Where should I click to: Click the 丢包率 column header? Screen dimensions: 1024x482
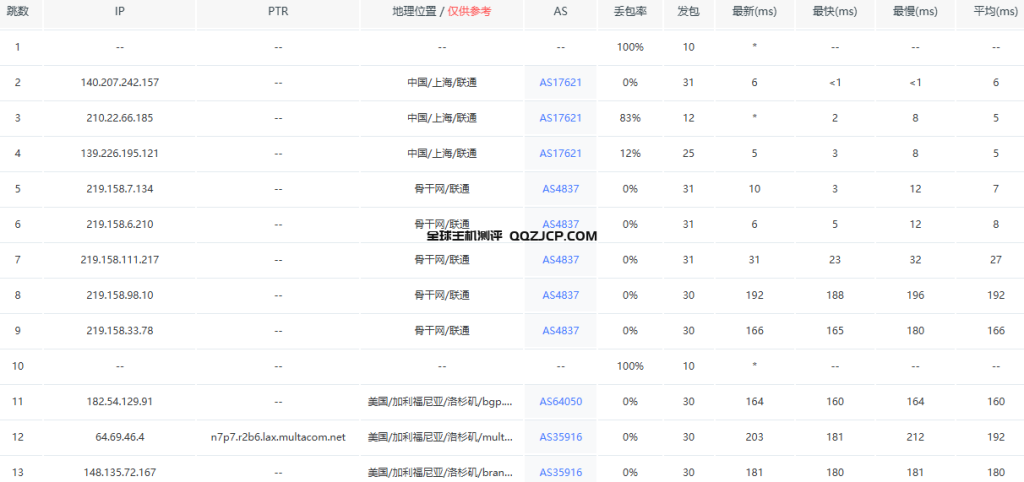630,12
